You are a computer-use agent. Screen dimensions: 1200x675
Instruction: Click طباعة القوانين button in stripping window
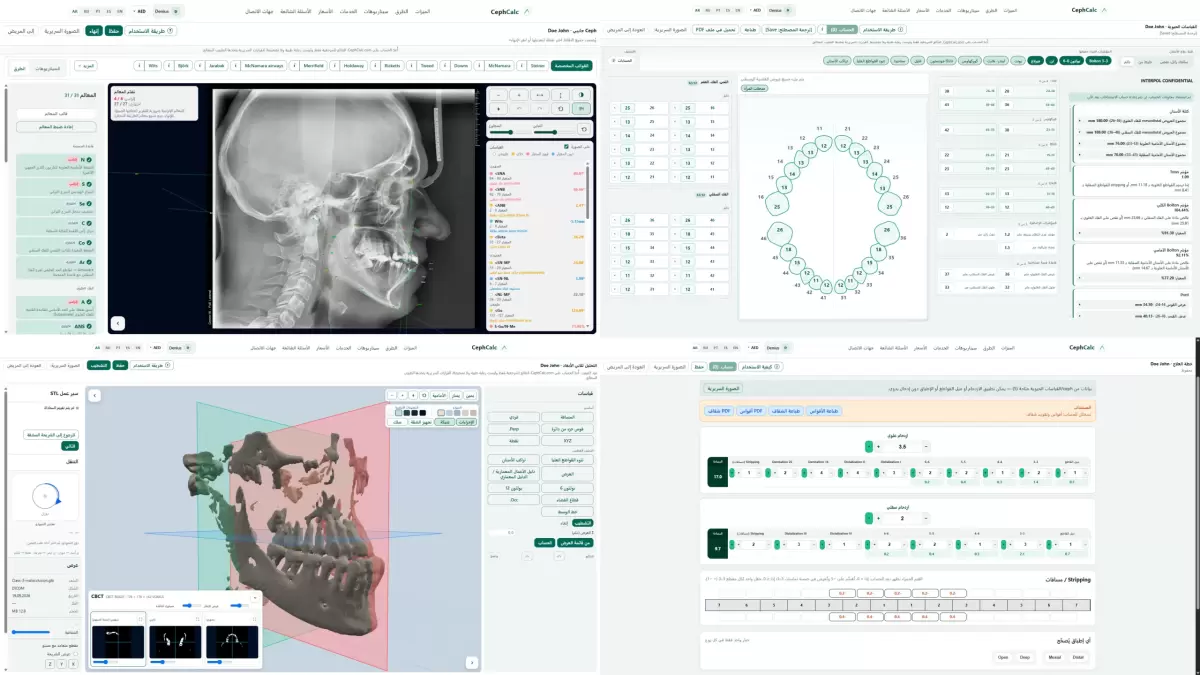[824, 411]
